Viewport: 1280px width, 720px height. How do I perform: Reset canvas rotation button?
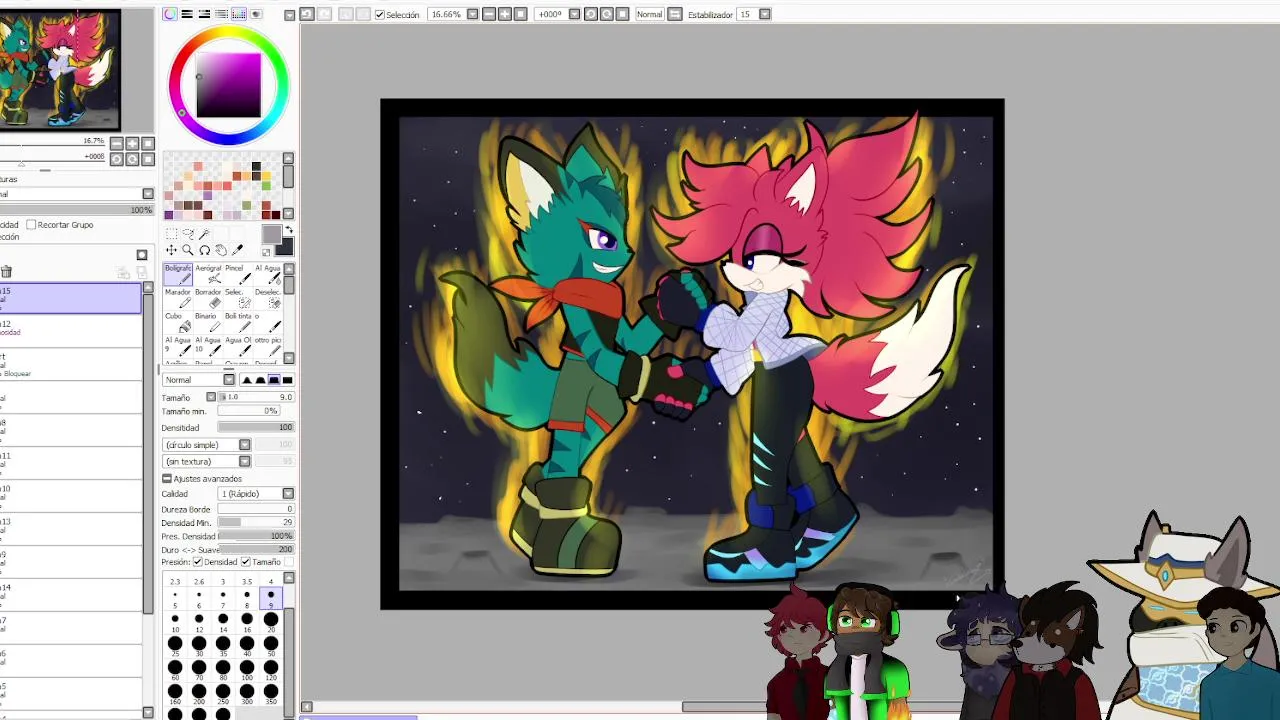click(x=622, y=14)
